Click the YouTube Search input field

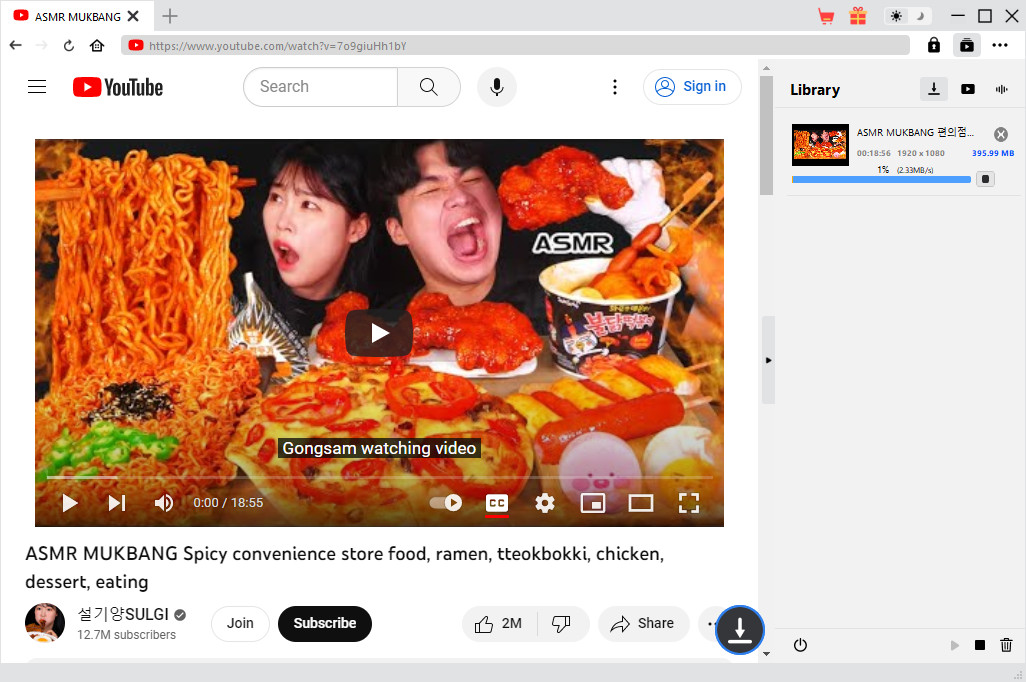click(x=320, y=87)
